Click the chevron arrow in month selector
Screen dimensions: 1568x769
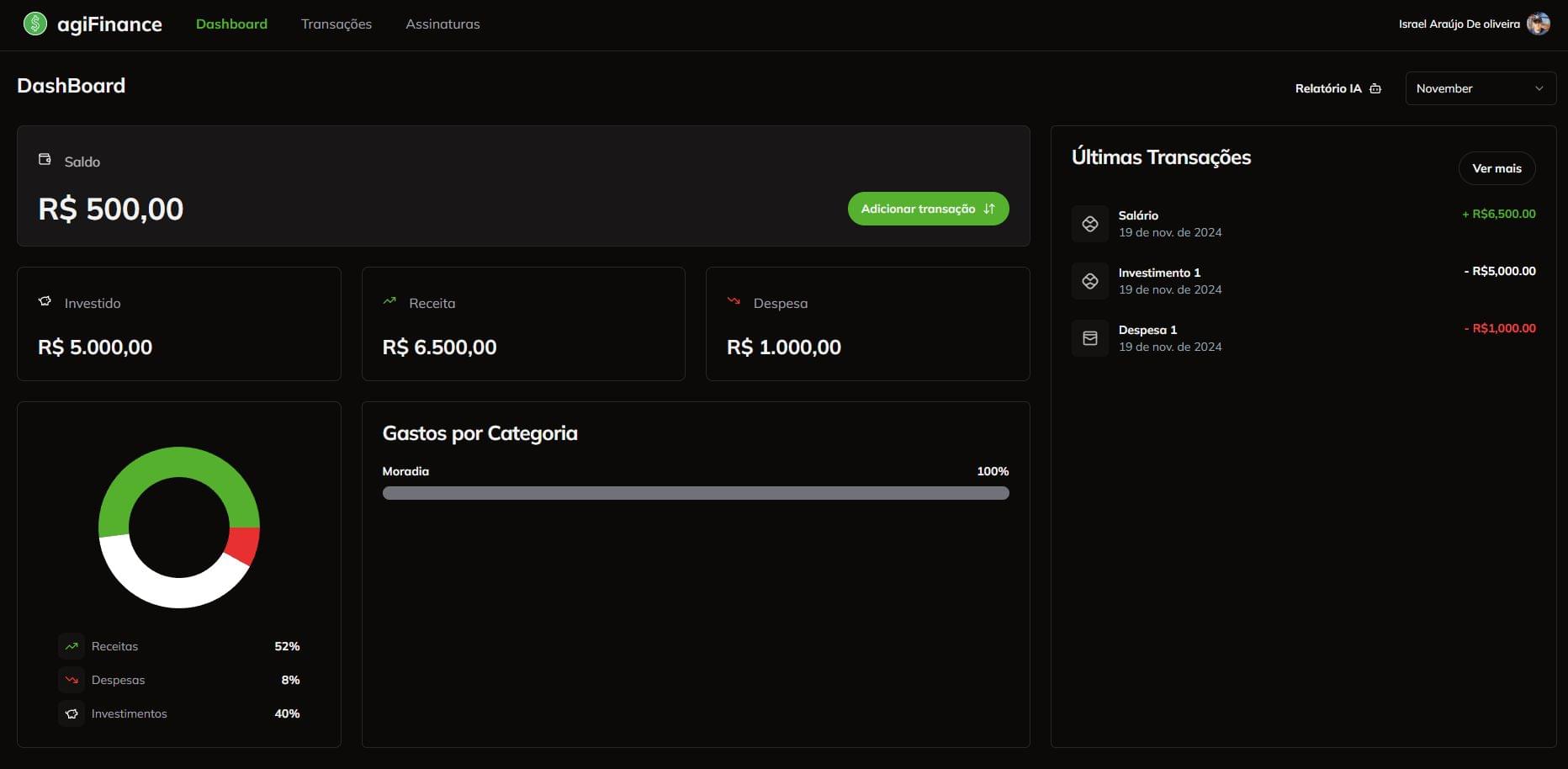point(1539,88)
